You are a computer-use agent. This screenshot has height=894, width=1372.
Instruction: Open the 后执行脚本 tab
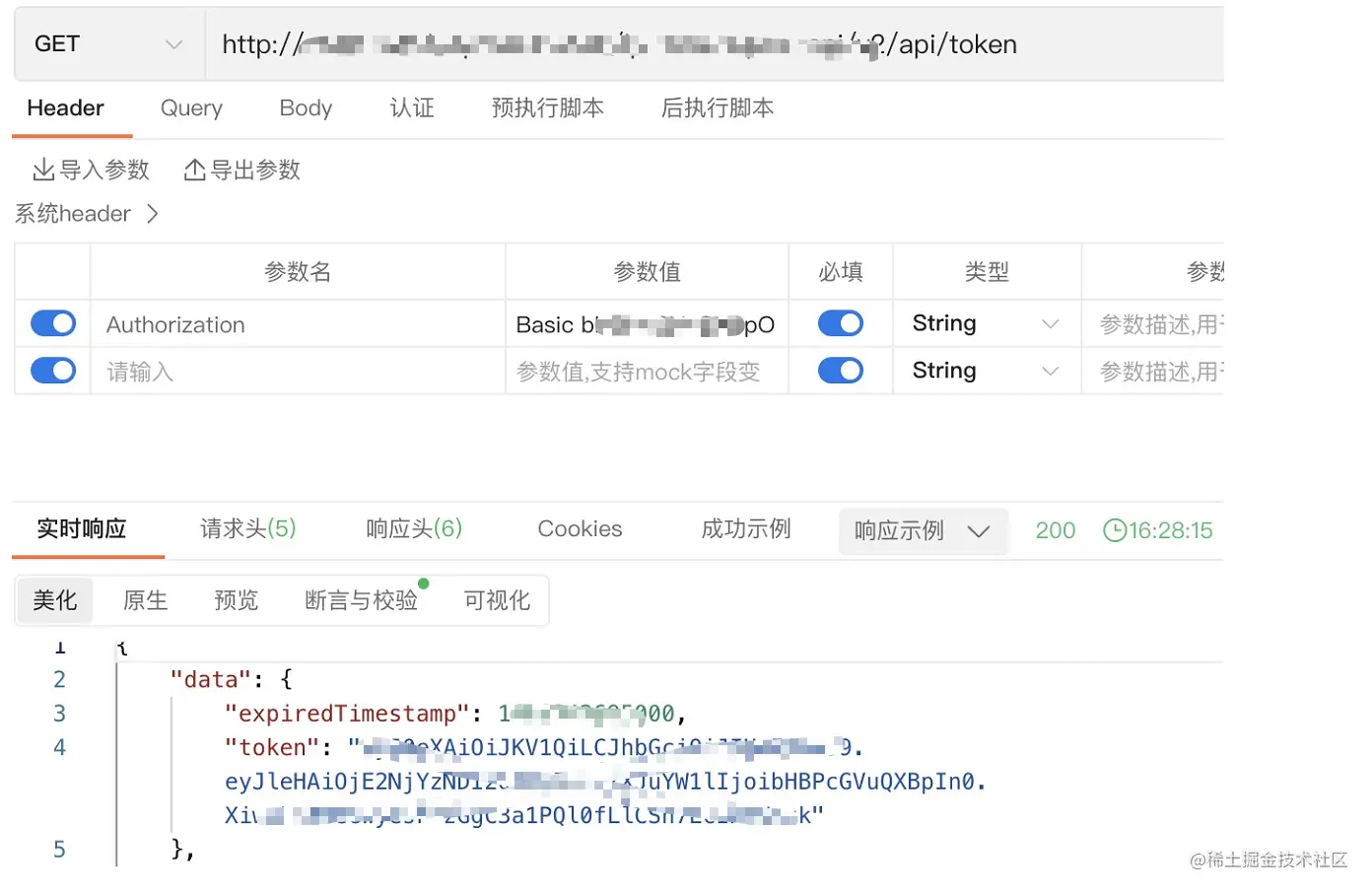click(x=718, y=108)
